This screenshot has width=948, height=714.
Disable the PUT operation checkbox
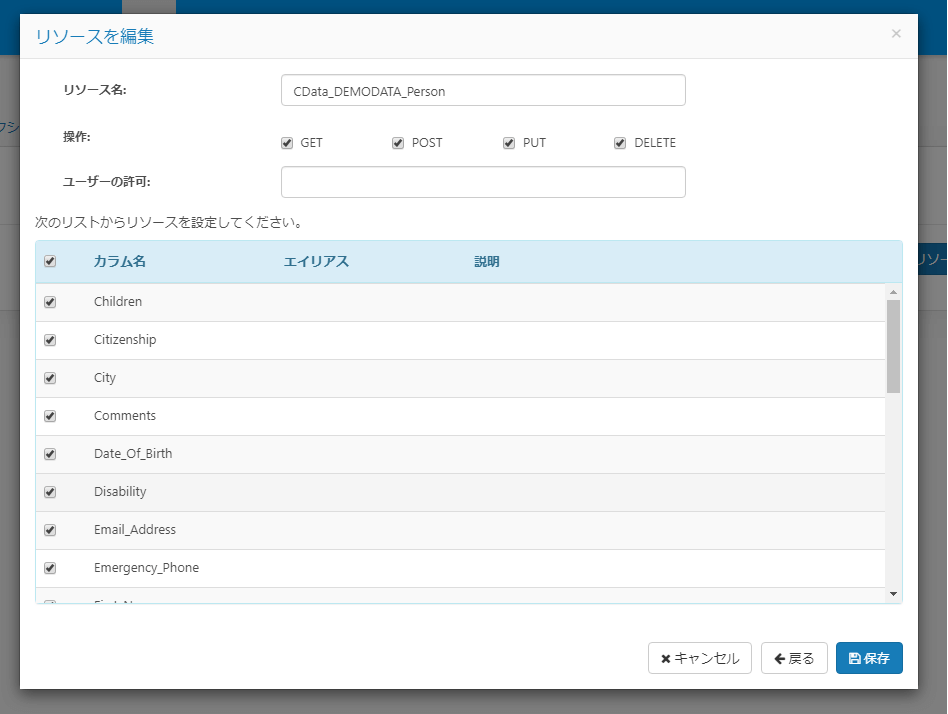(x=509, y=143)
